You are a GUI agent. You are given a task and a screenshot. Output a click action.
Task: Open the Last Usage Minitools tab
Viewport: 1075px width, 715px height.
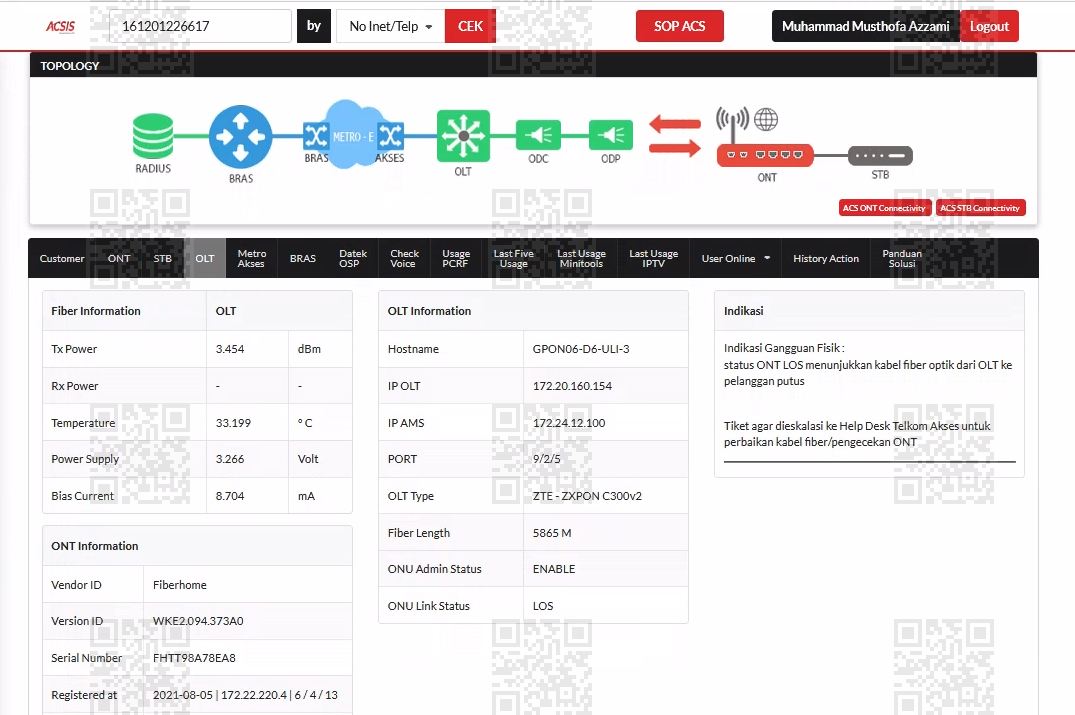pyautogui.click(x=581, y=258)
